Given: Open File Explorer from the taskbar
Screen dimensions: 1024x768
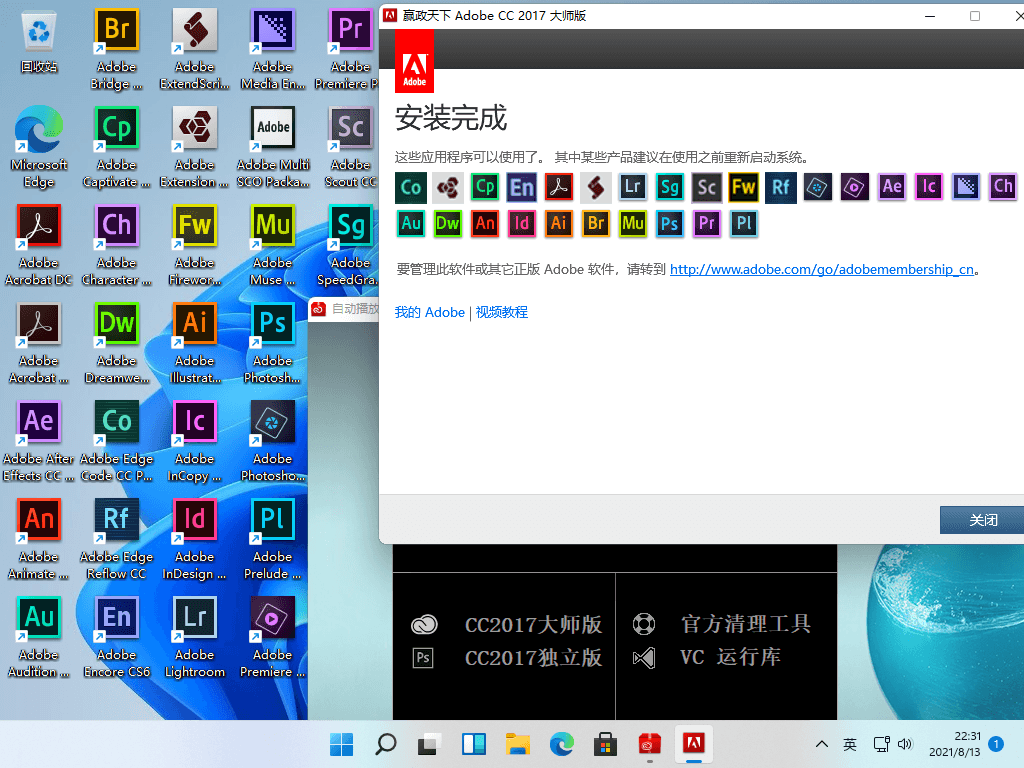Looking at the screenshot, I should 517,744.
